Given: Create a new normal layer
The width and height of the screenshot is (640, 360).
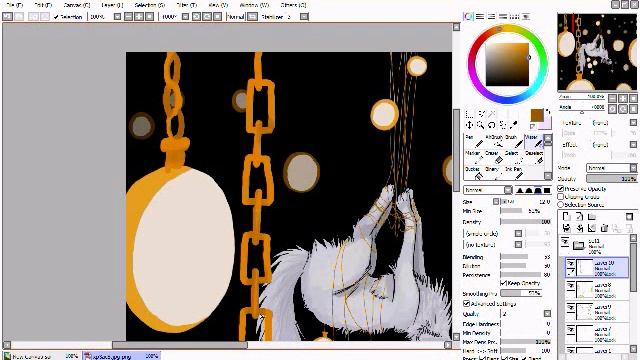Looking at the screenshot, I should (567, 216).
